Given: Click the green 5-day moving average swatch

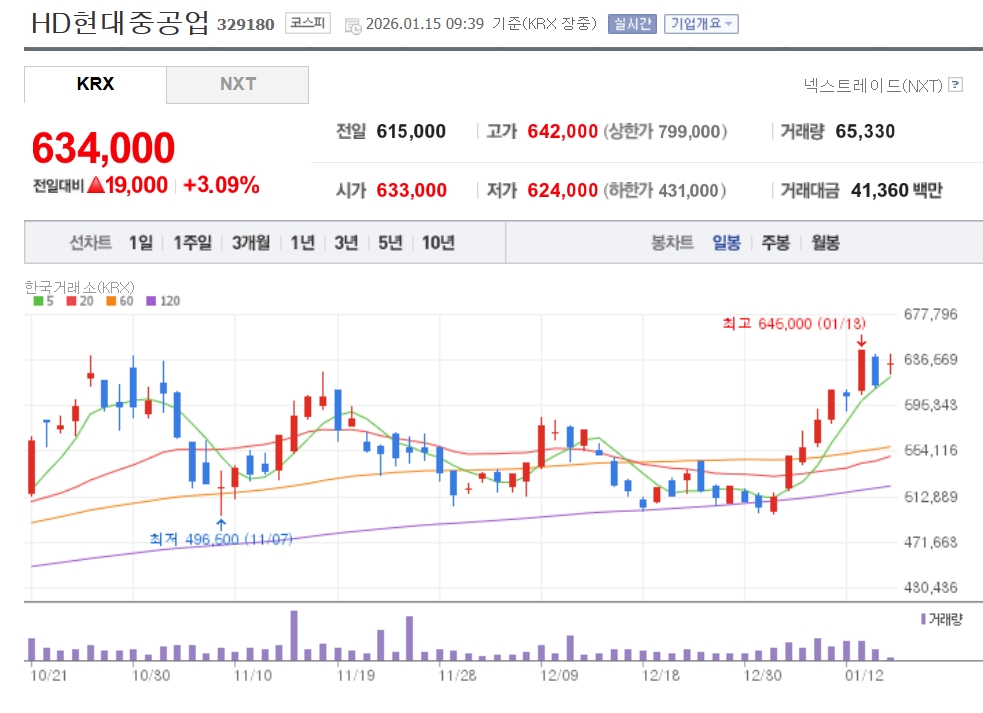Looking at the screenshot, I should click(38, 301).
